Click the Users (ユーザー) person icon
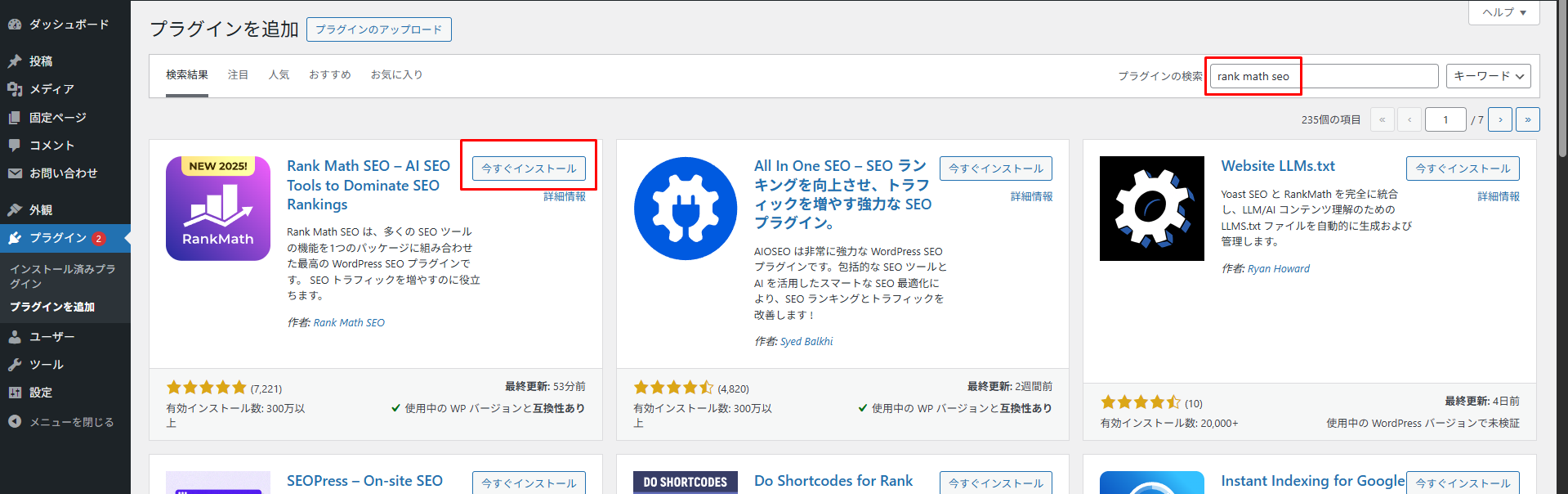This screenshot has height=494, width=1568. [15, 337]
